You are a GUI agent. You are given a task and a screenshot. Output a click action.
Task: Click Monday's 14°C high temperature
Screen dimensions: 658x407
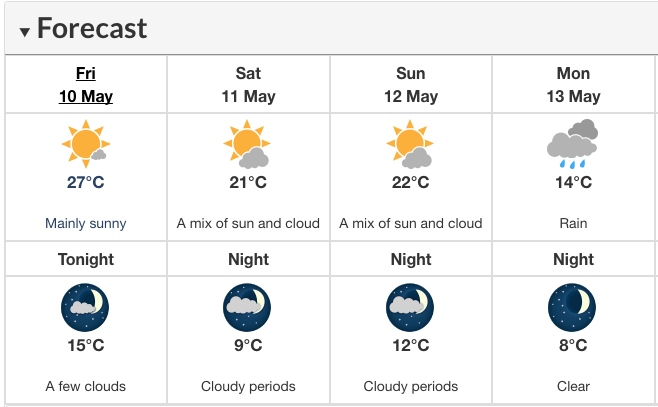coord(573,182)
